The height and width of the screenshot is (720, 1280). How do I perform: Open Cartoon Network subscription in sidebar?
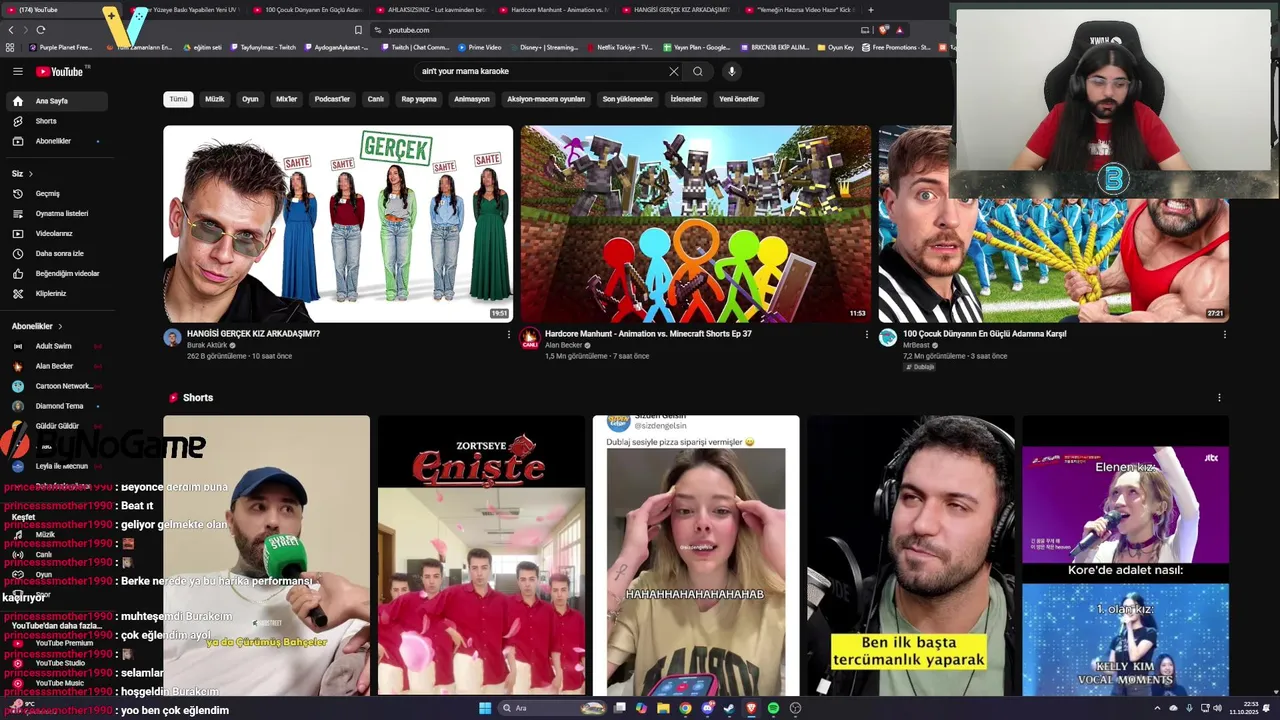tap(56, 386)
